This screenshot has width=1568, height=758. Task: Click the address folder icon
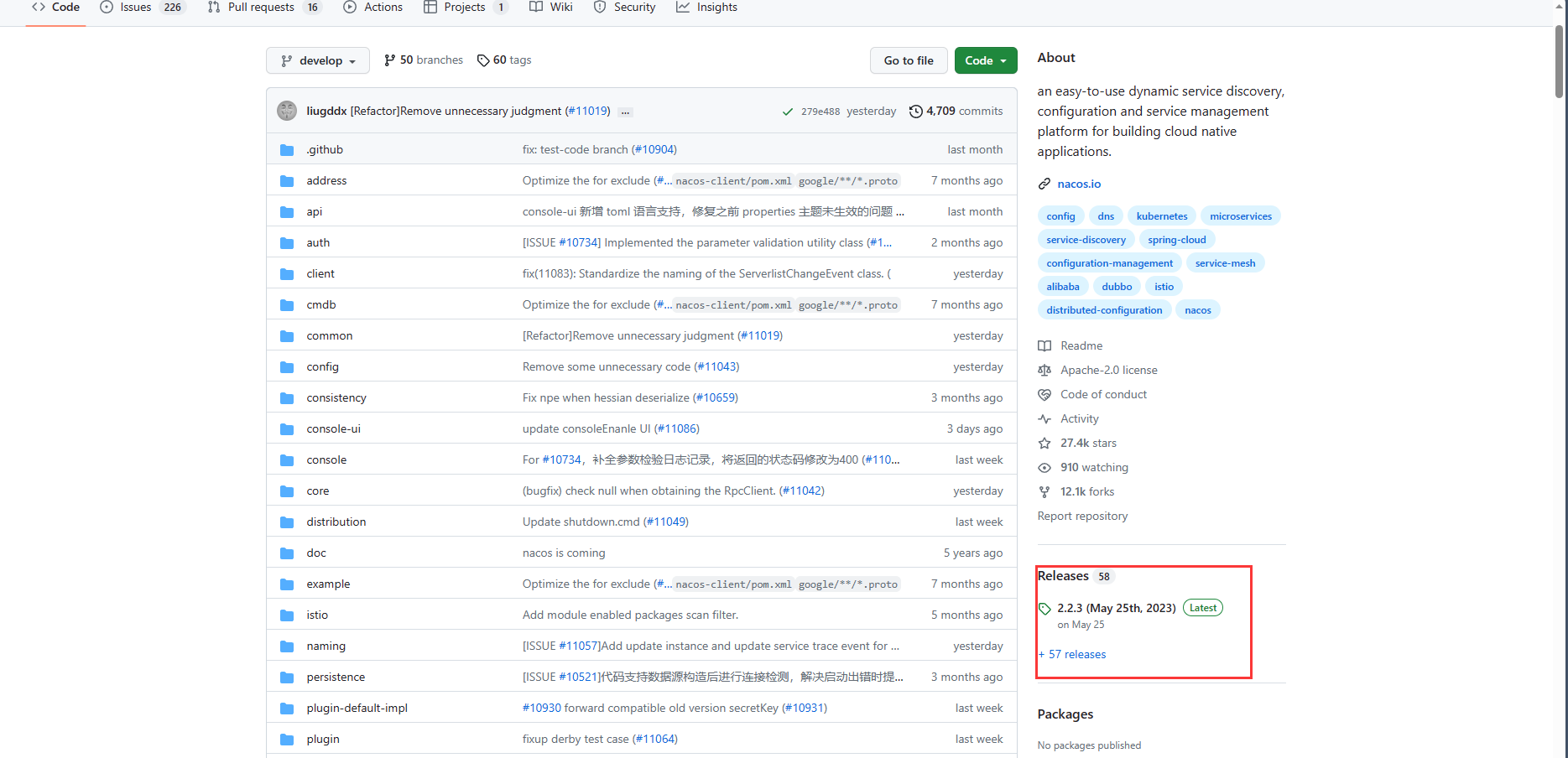coord(287,180)
